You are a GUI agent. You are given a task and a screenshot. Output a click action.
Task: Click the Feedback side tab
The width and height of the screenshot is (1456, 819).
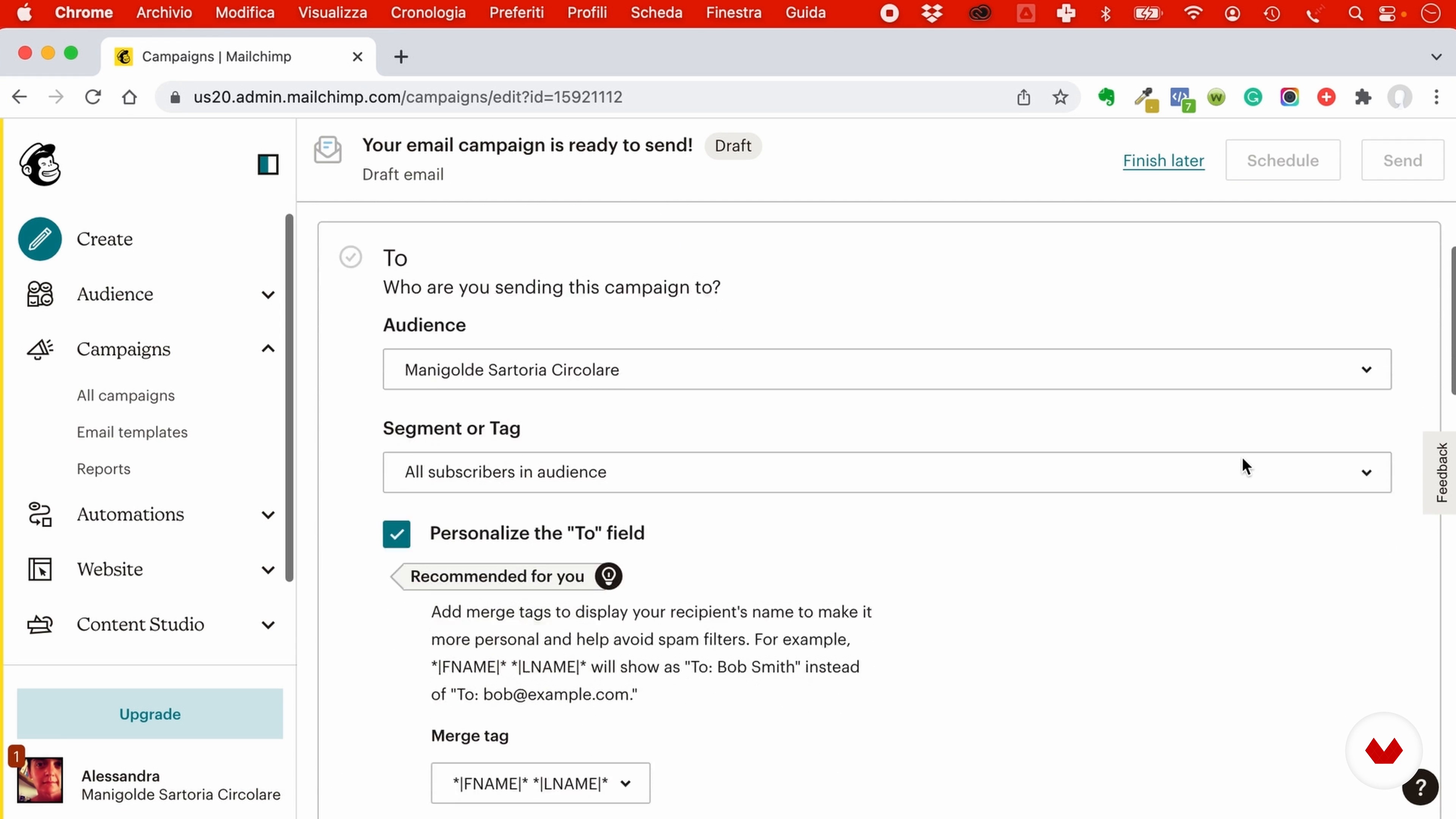1441,472
